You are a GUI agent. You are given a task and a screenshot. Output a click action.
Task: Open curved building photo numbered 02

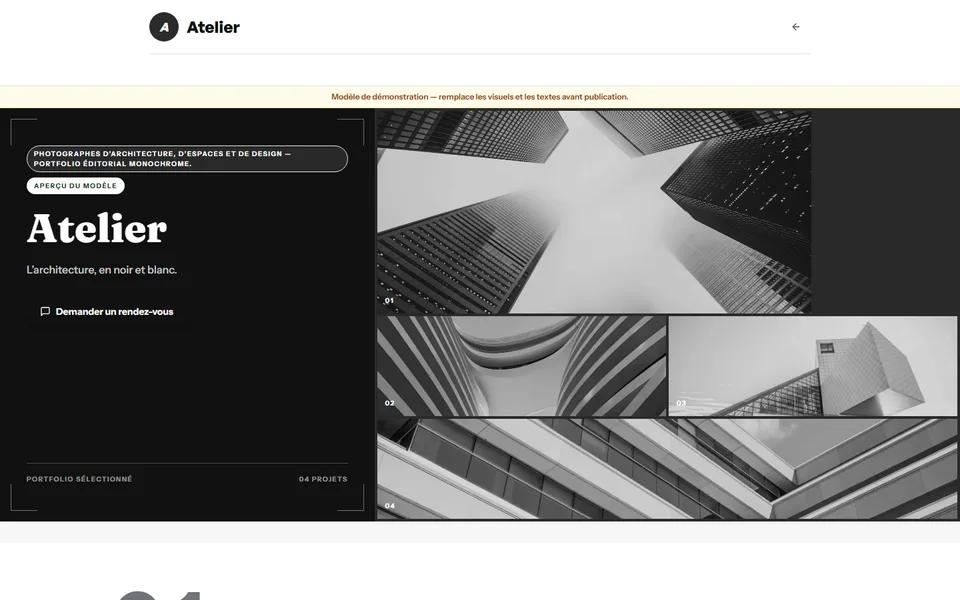point(522,366)
